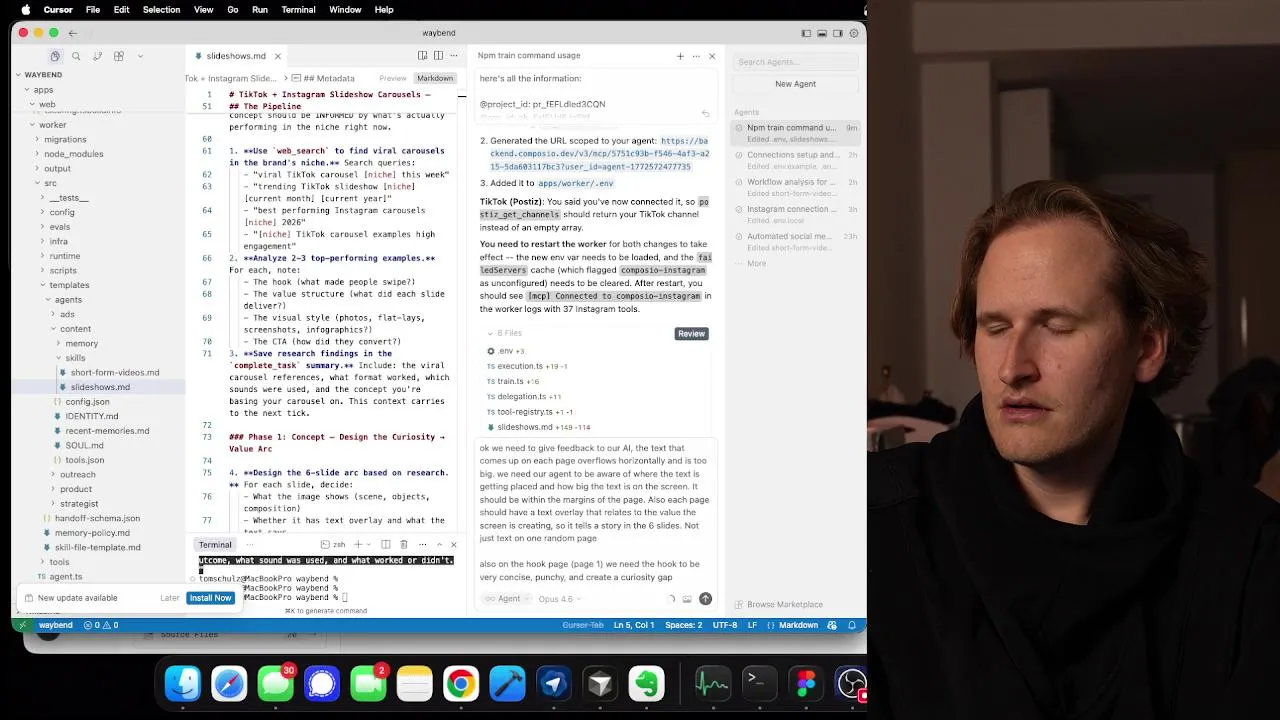Screen dimensions: 1280x720
Task: Kill terminal with trash icon
Action: (x=403, y=545)
